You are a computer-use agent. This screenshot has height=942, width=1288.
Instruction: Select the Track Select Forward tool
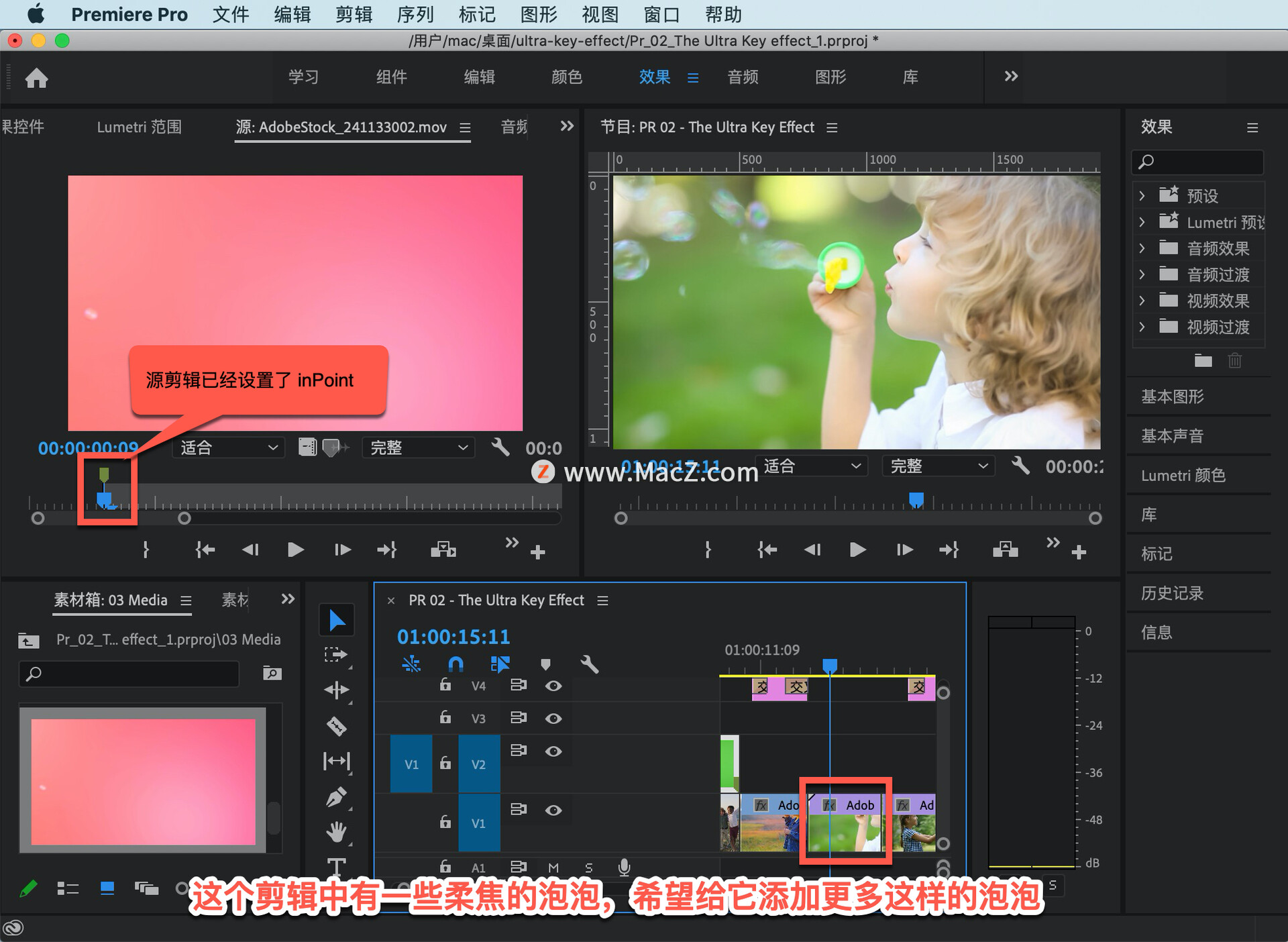point(336,655)
